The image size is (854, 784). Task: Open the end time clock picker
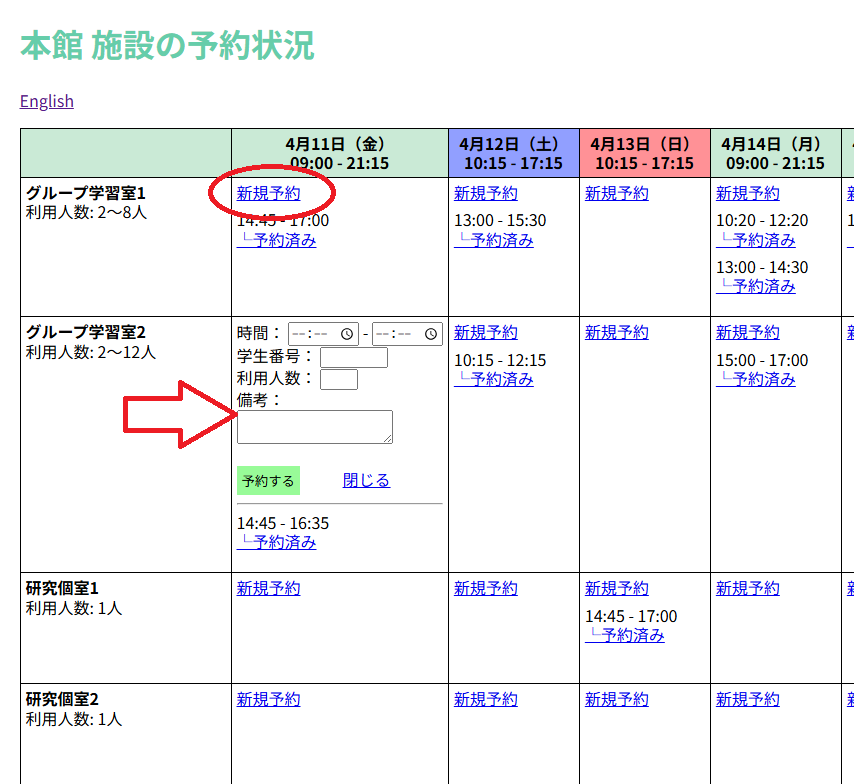(431, 334)
